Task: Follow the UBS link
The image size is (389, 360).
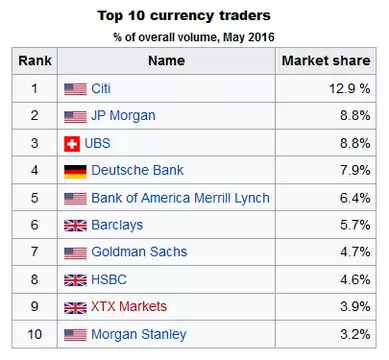Action: pos(97,143)
